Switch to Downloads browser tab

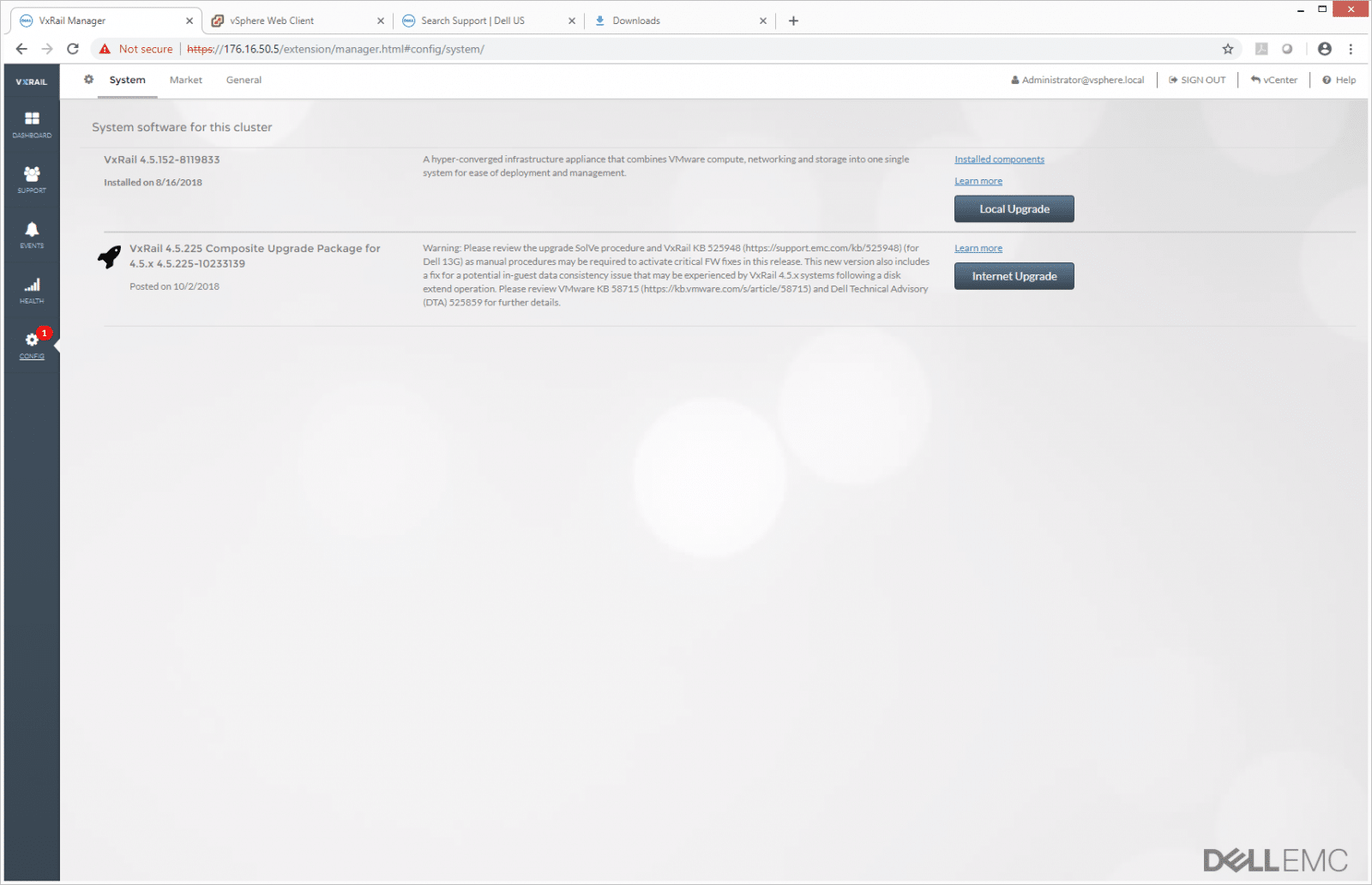[680, 21]
